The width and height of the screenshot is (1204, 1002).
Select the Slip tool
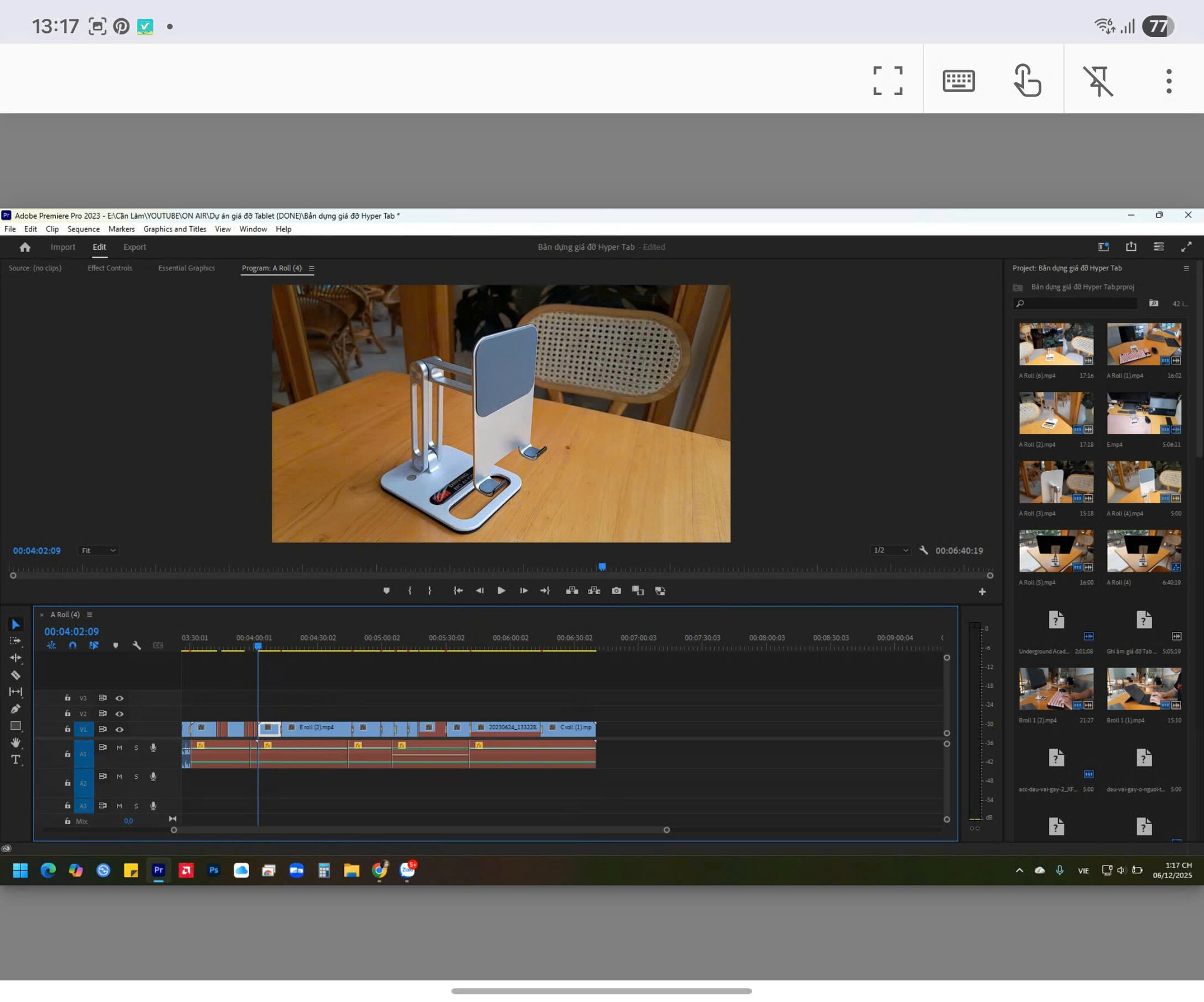pyautogui.click(x=16, y=692)
